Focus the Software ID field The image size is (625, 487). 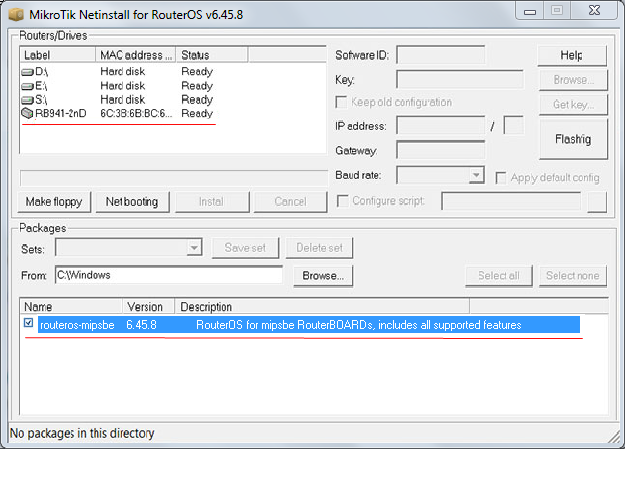point(440,55)
